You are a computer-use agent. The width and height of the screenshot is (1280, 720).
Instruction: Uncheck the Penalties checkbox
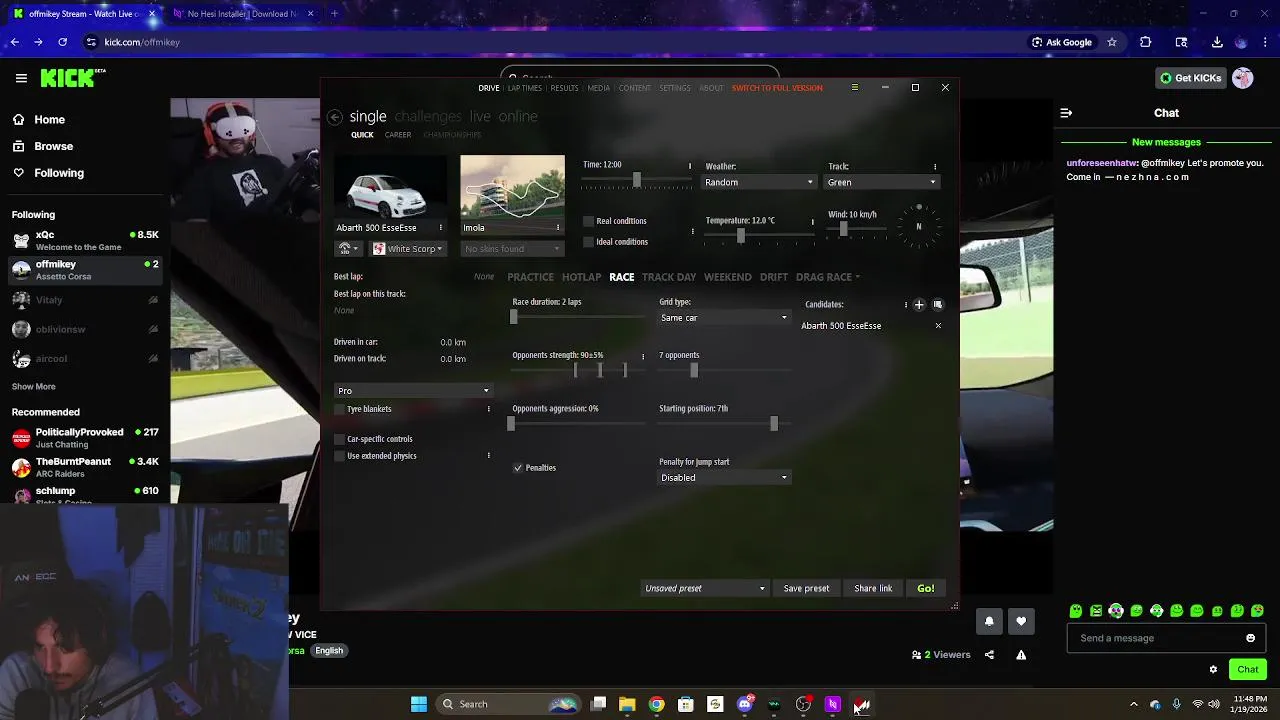518,468
